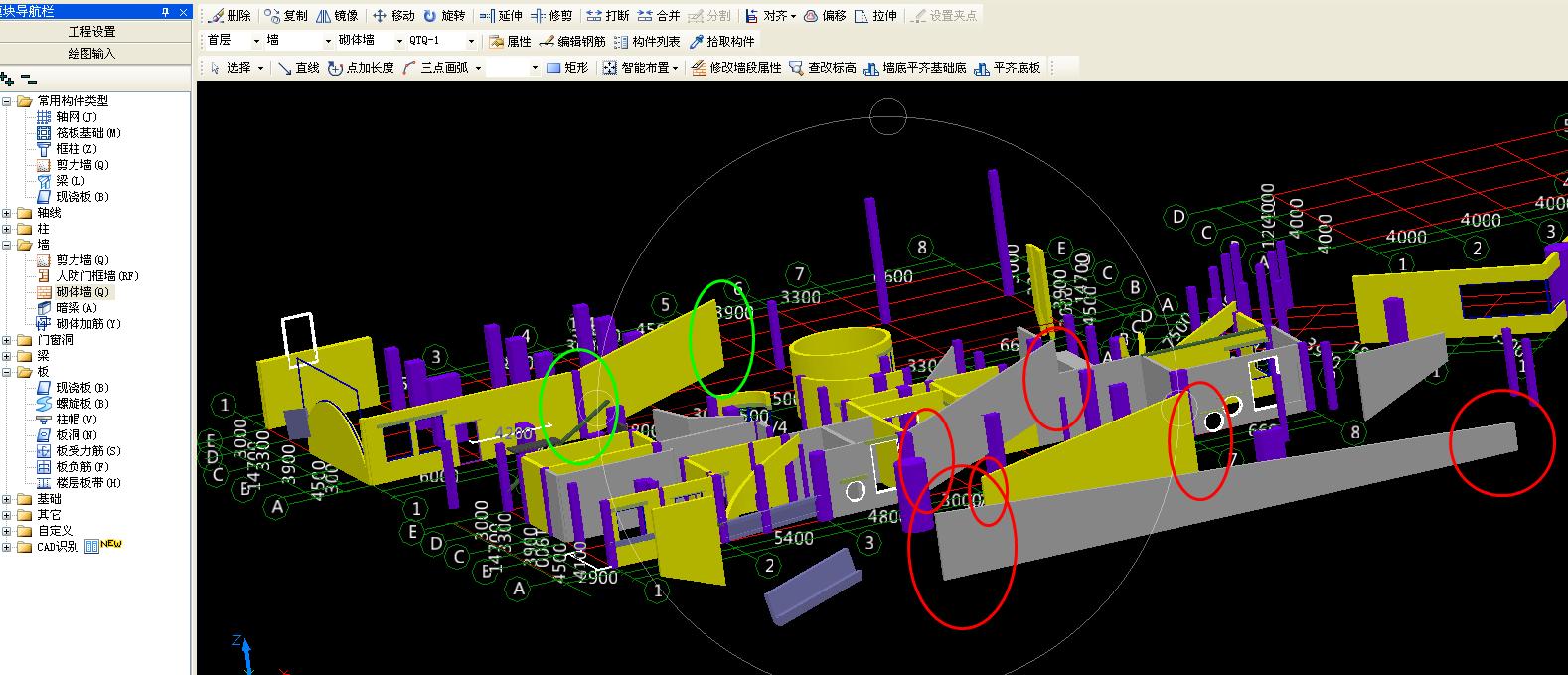Select the 打断 break tool
The height and width of the screenshot is (675, 1568).
coord(608,16)
